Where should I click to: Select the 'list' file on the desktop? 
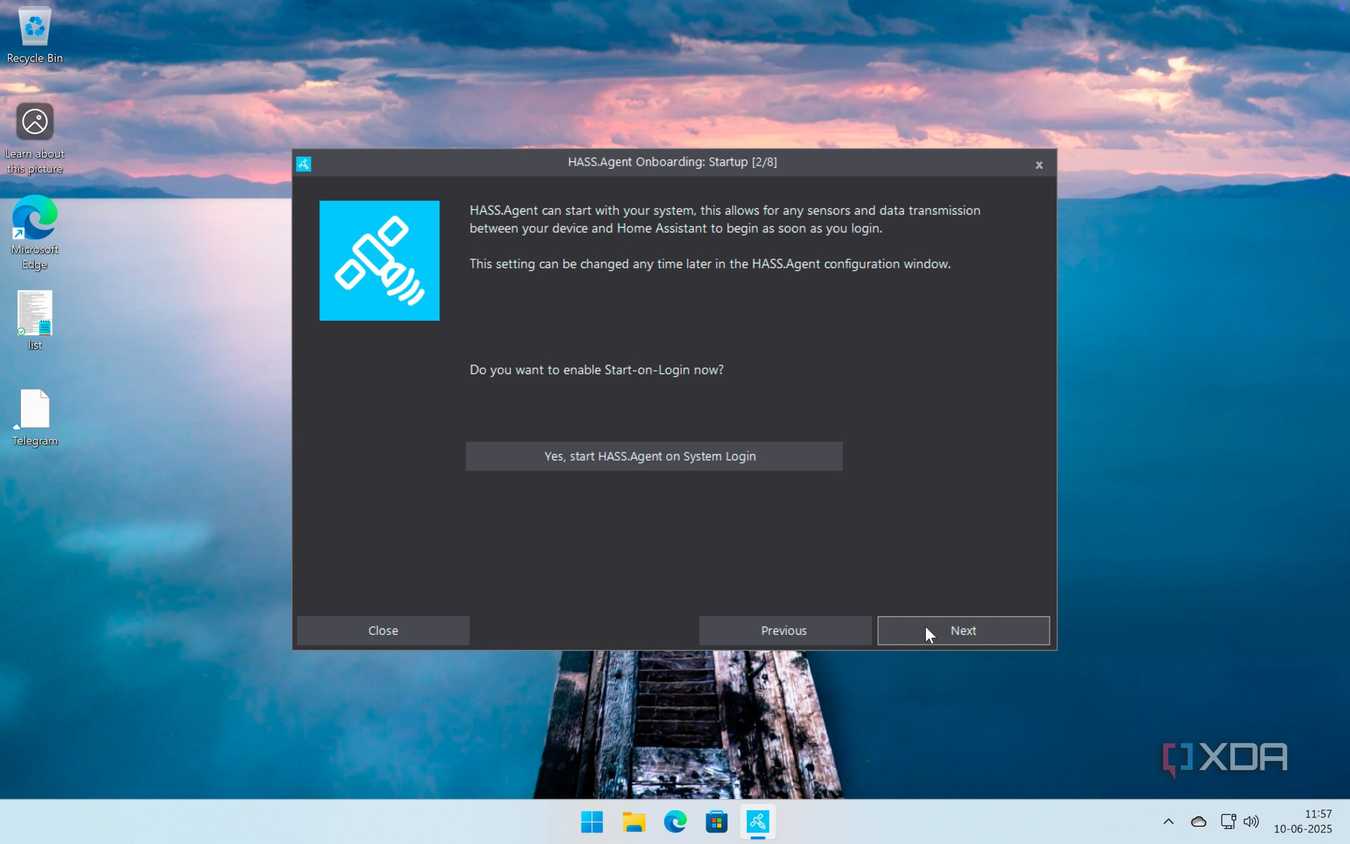pyautogui.click(x=34, y=321)
